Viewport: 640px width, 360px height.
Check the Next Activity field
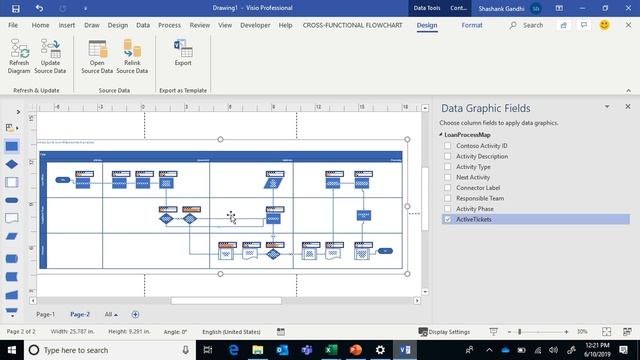[x=448, y=177]
